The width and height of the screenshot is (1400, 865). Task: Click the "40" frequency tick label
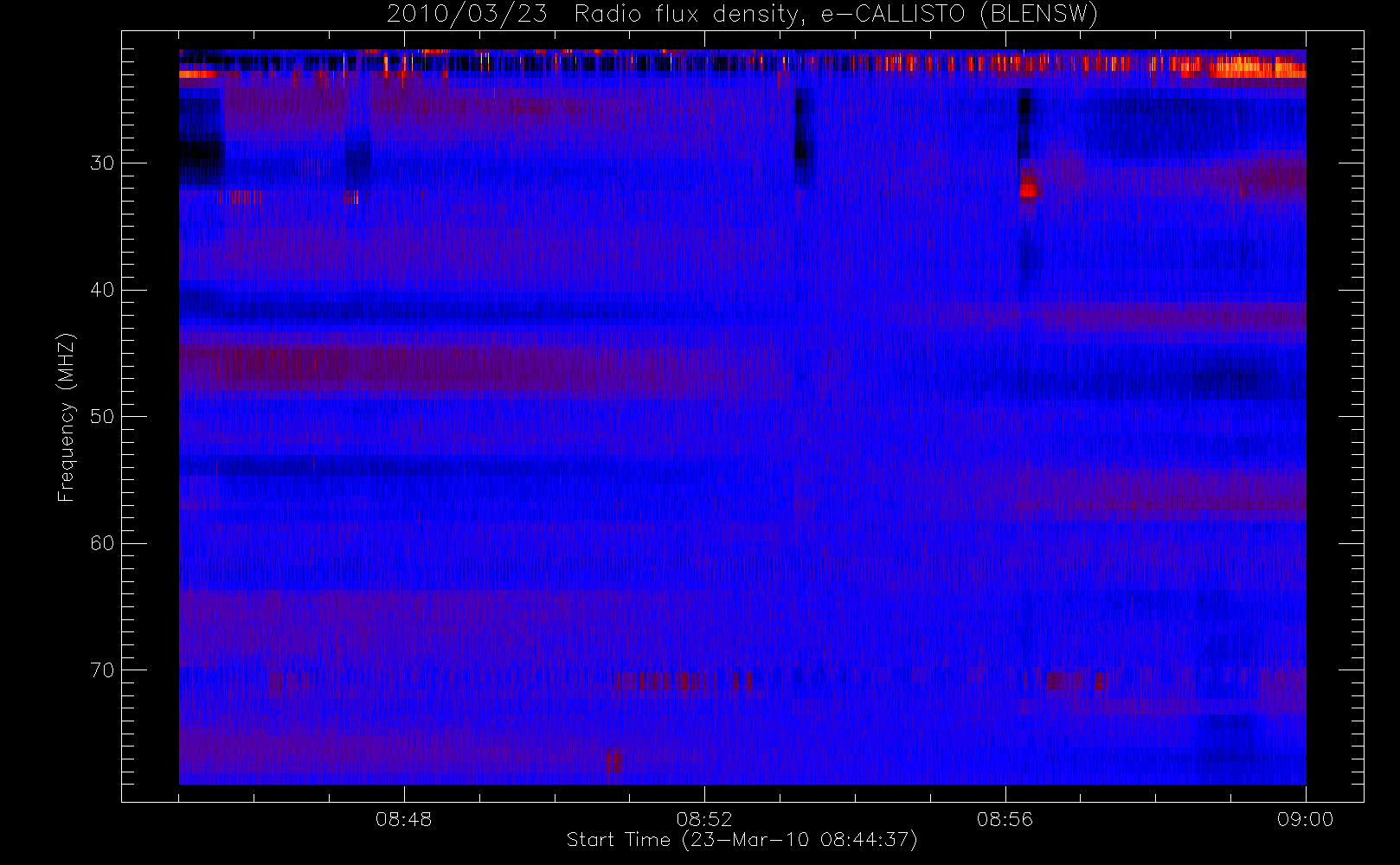[x=102, y=290]
